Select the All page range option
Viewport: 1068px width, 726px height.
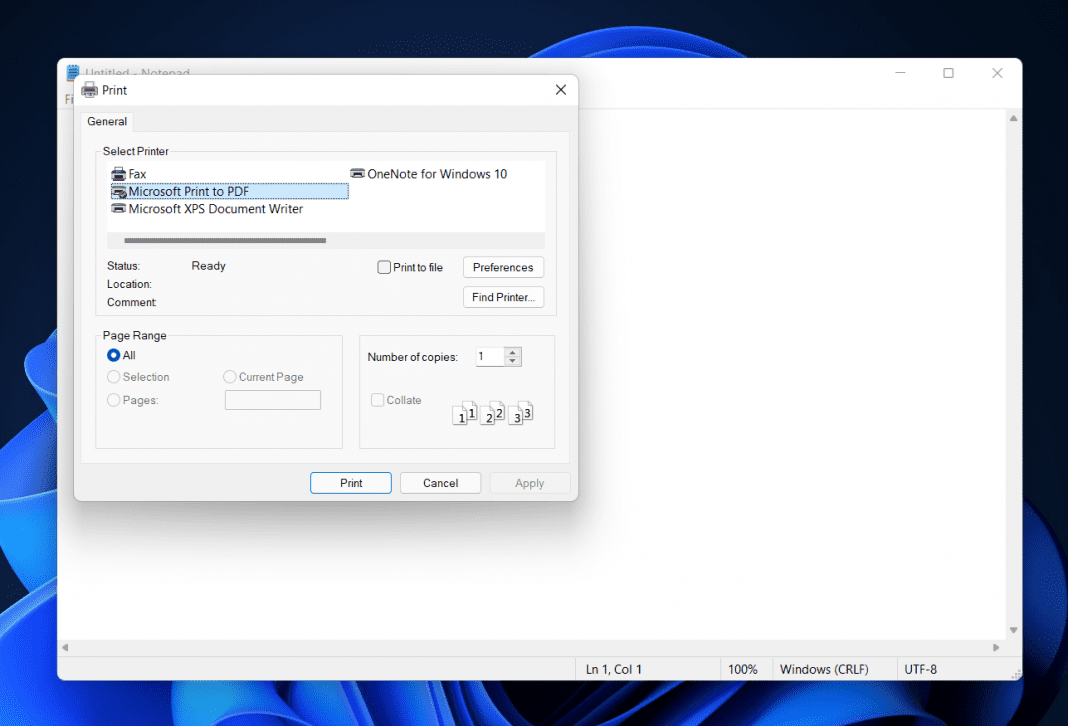point(113,355)
